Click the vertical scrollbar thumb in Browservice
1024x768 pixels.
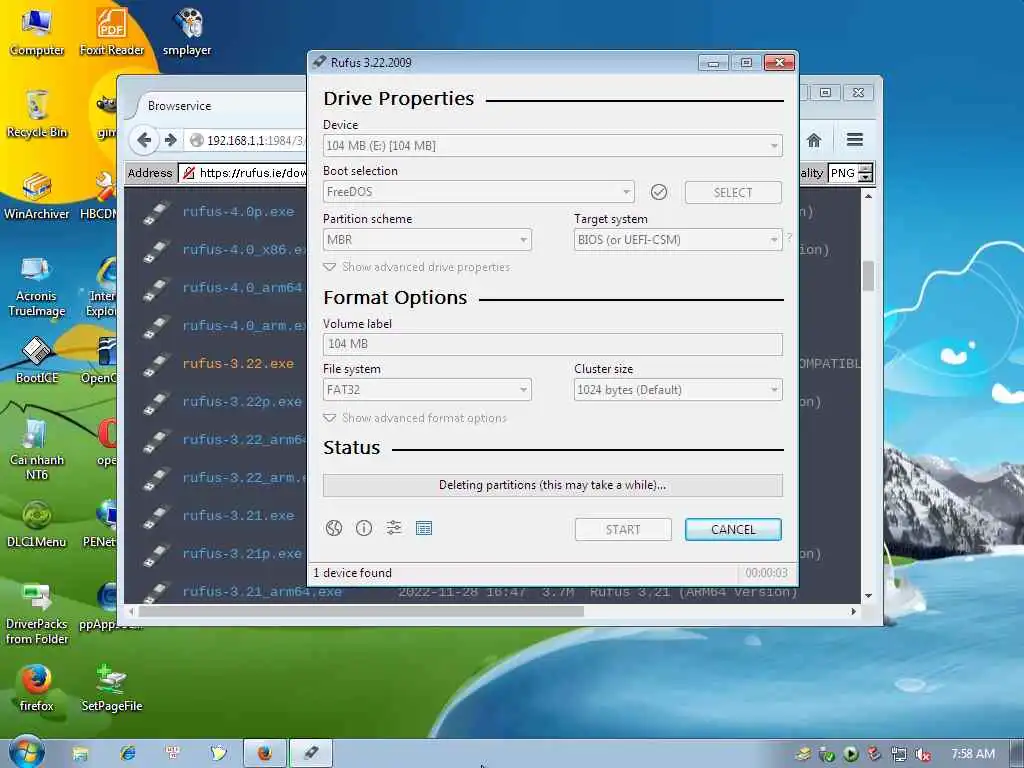868,276
